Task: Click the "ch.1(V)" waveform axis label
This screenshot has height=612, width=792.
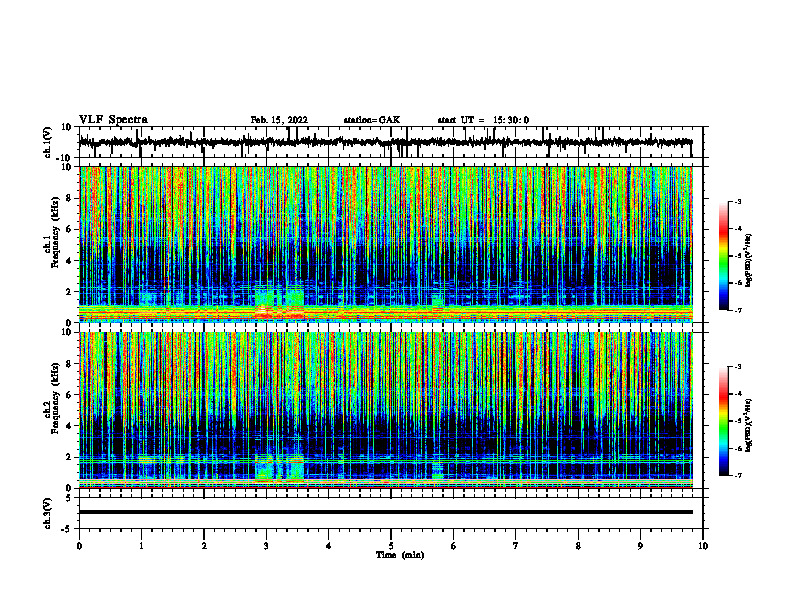Action: click(48, 142)
